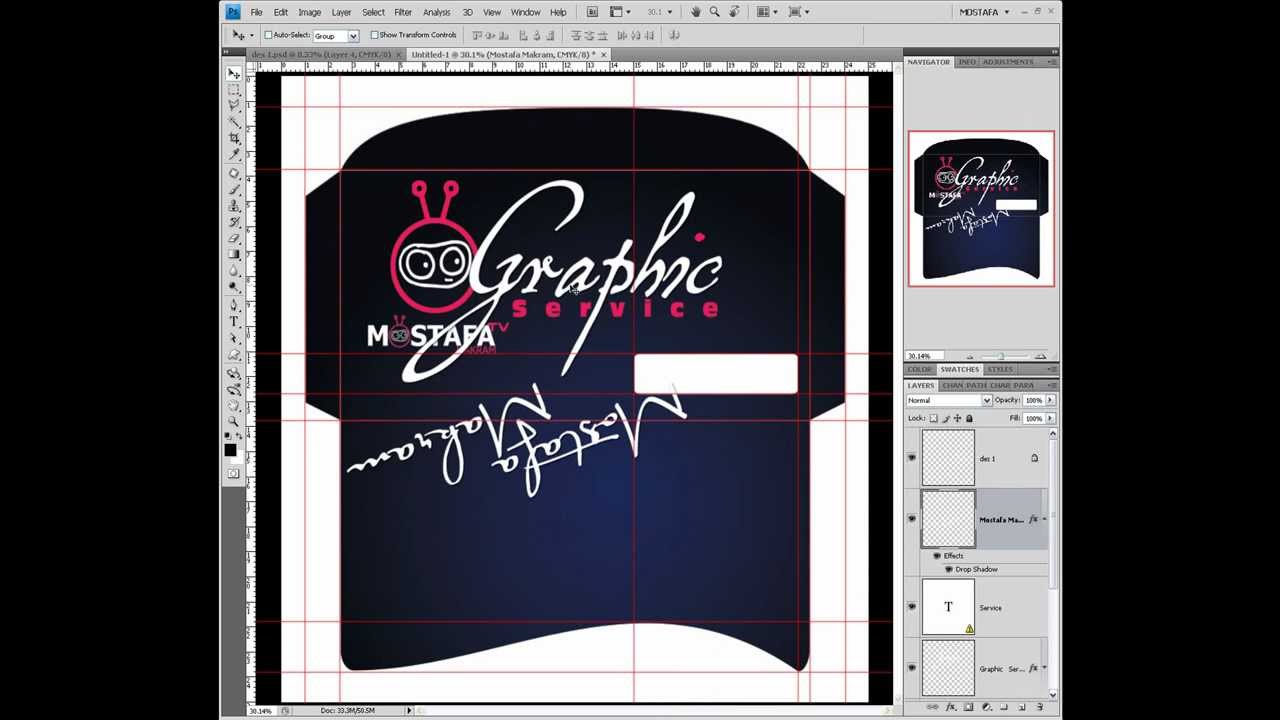Switch to the INFO panel tab

point(966,62)
